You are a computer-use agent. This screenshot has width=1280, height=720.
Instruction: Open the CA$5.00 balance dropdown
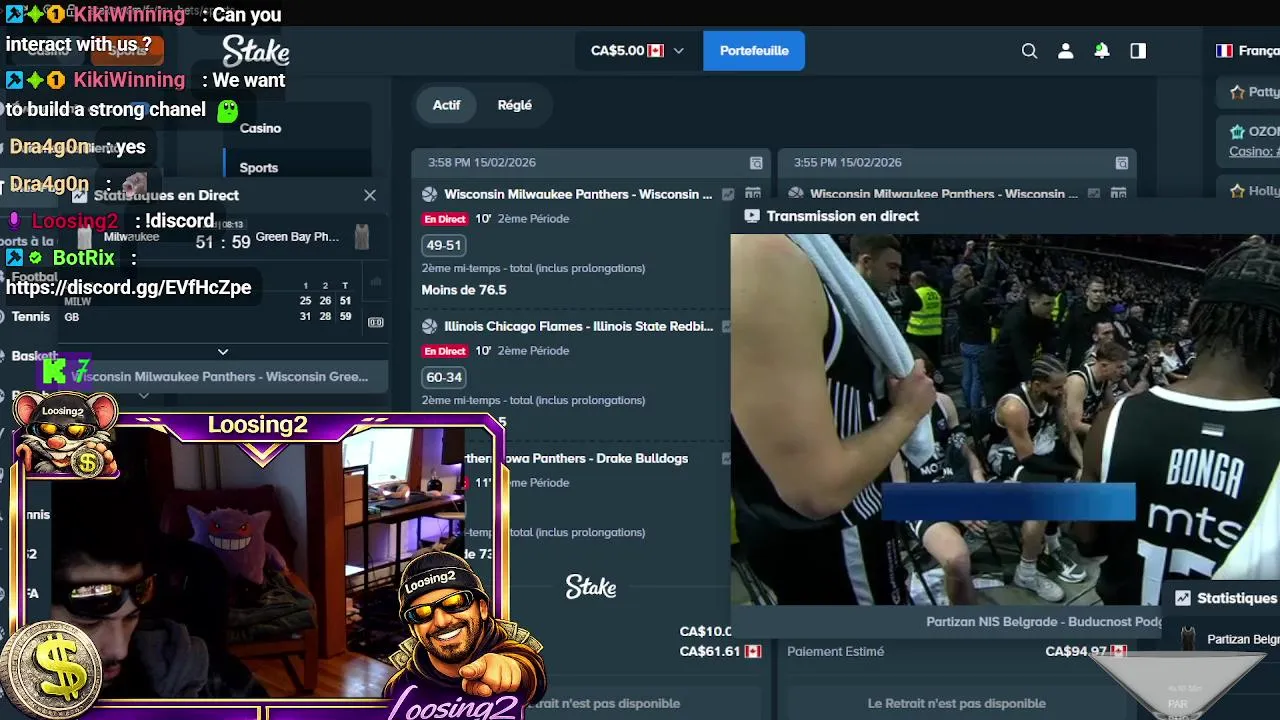[637, 51]
